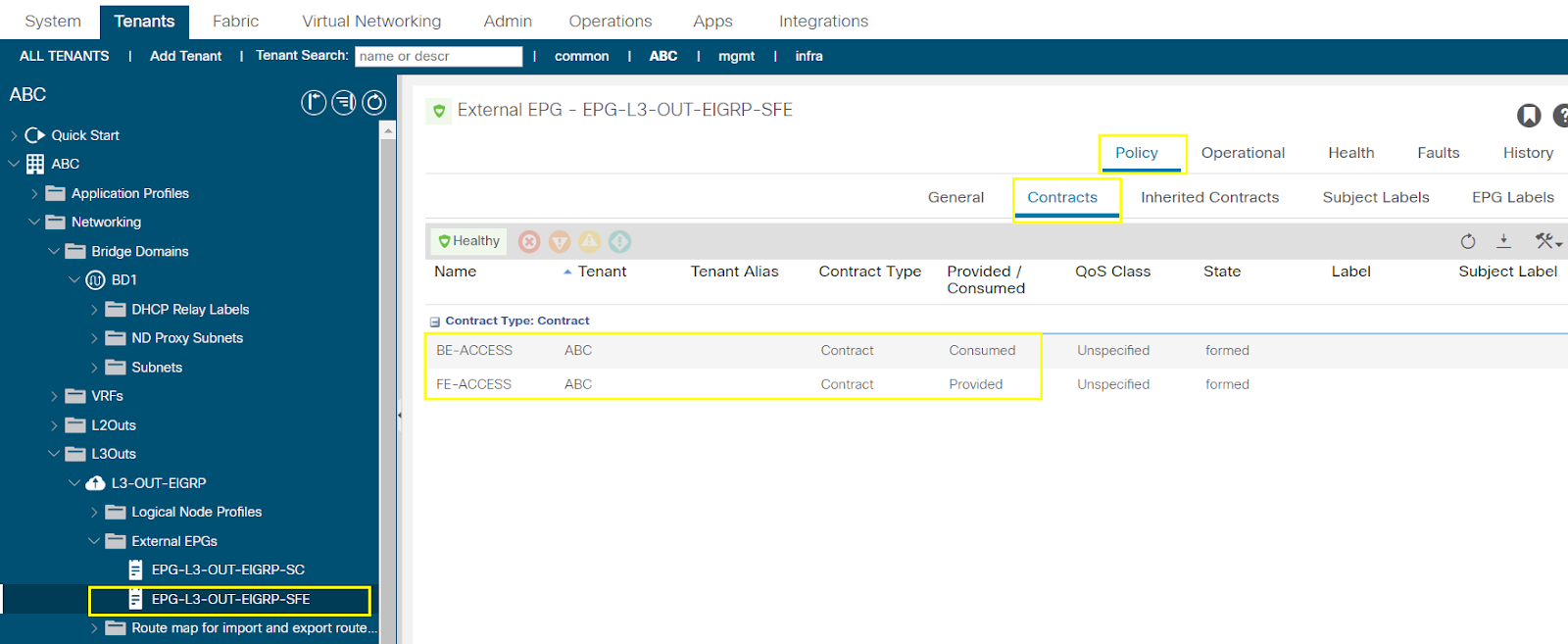Click the navigation tree scrollbar up arrow
1568x644 pixels.
click(388, 130)
